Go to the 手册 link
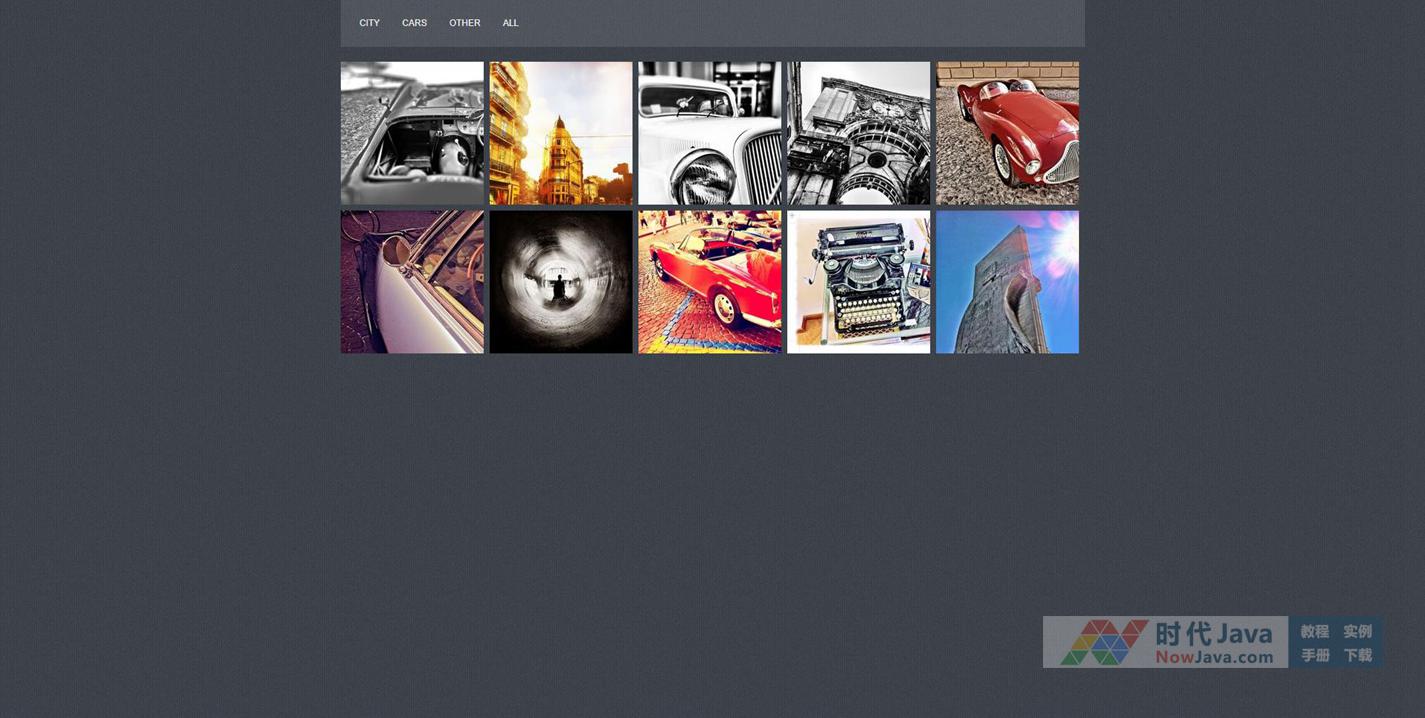Image resolution: width=1425 pixels, height=718 pixels. point(1314,655)
